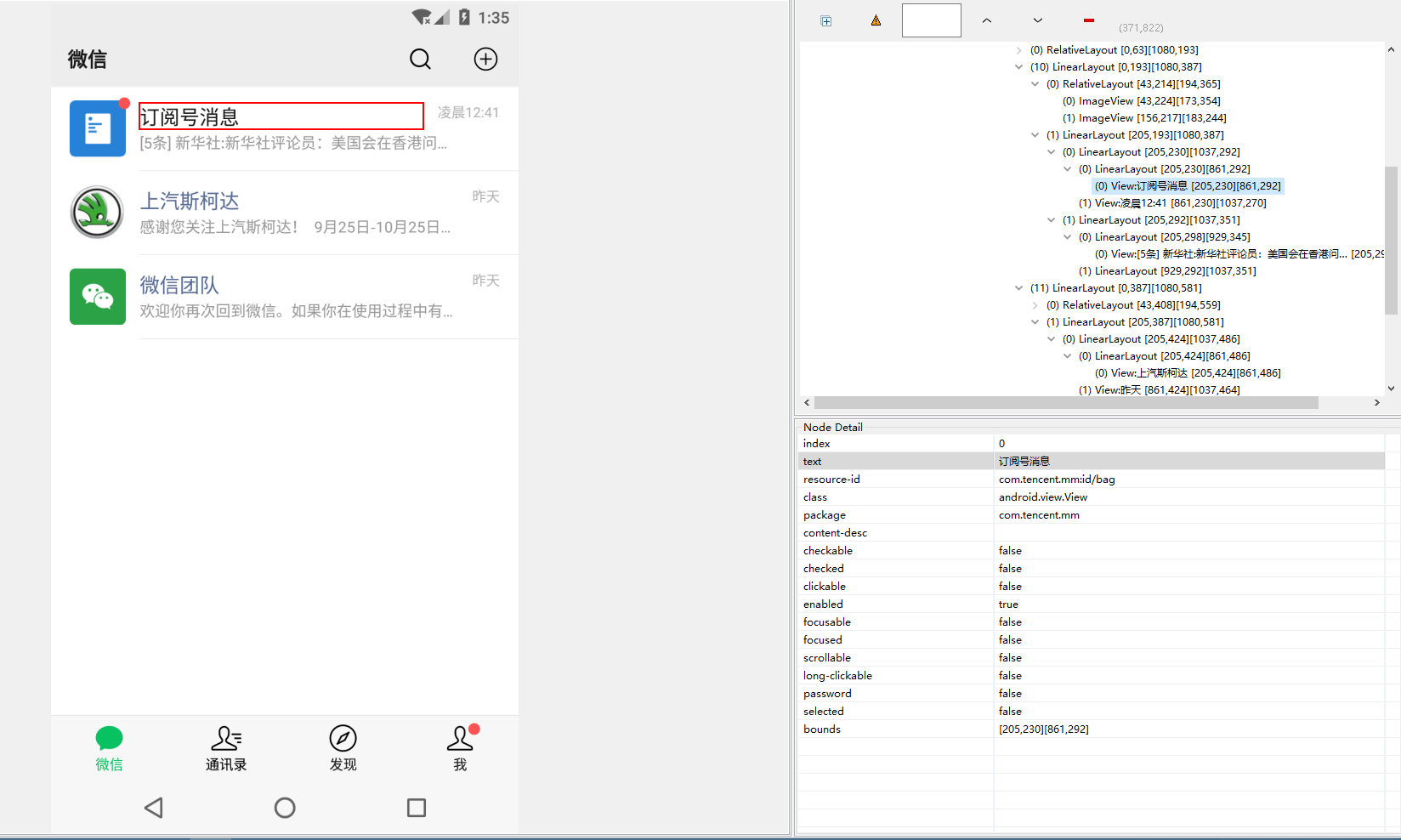Click the Wi-Fi status icon
This screenshot has width=1401, height=840.
tap(422, 17)
